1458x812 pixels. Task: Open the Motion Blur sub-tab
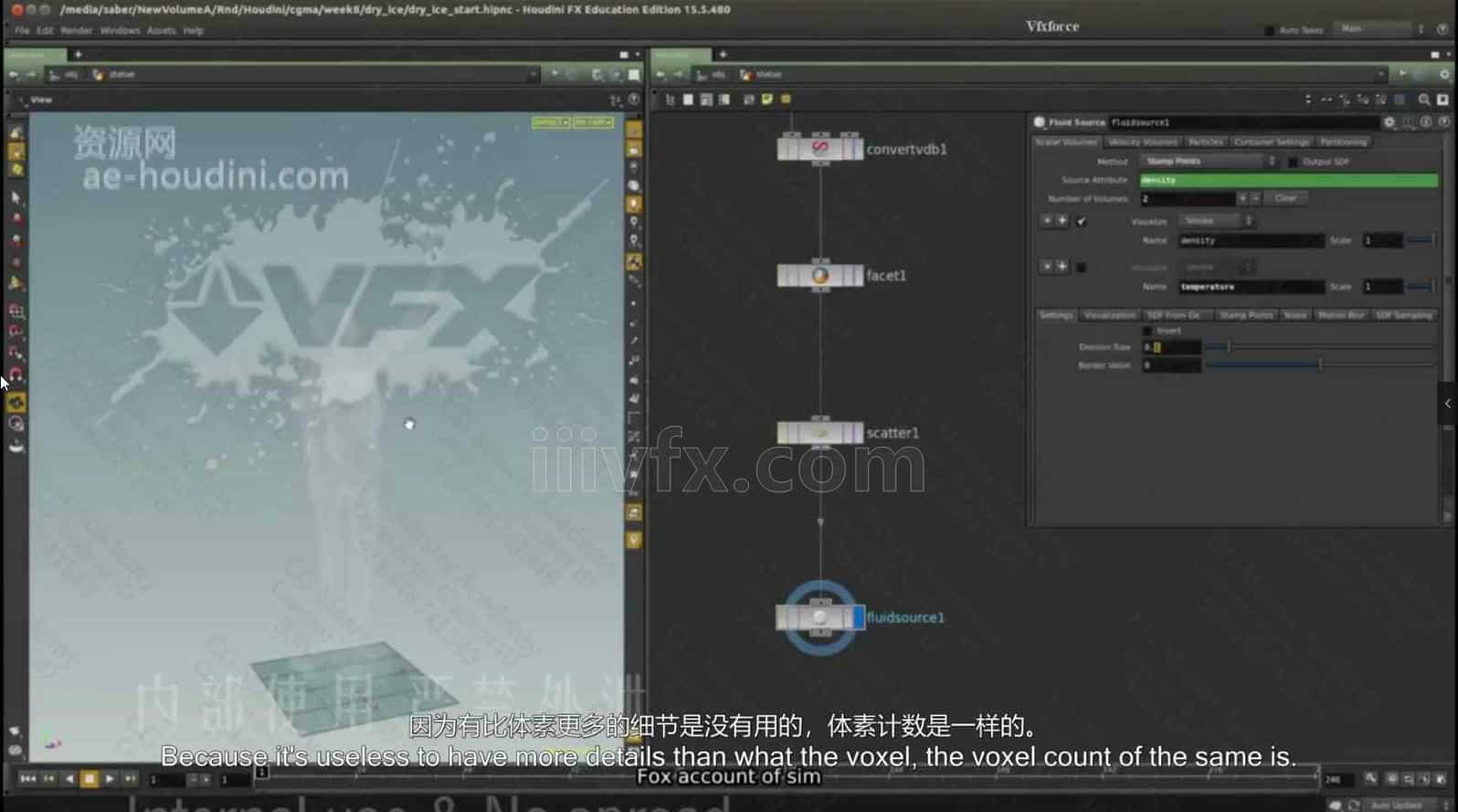(1341, 315)
